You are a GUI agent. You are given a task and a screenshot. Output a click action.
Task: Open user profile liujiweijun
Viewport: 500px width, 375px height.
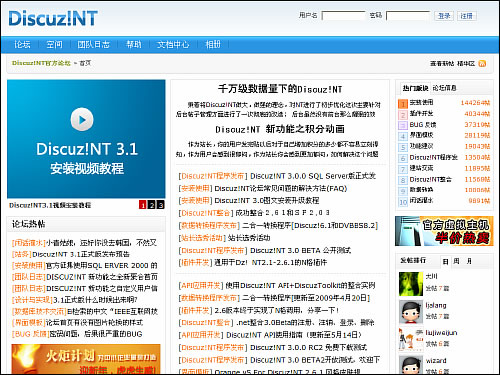pos(441,333)
